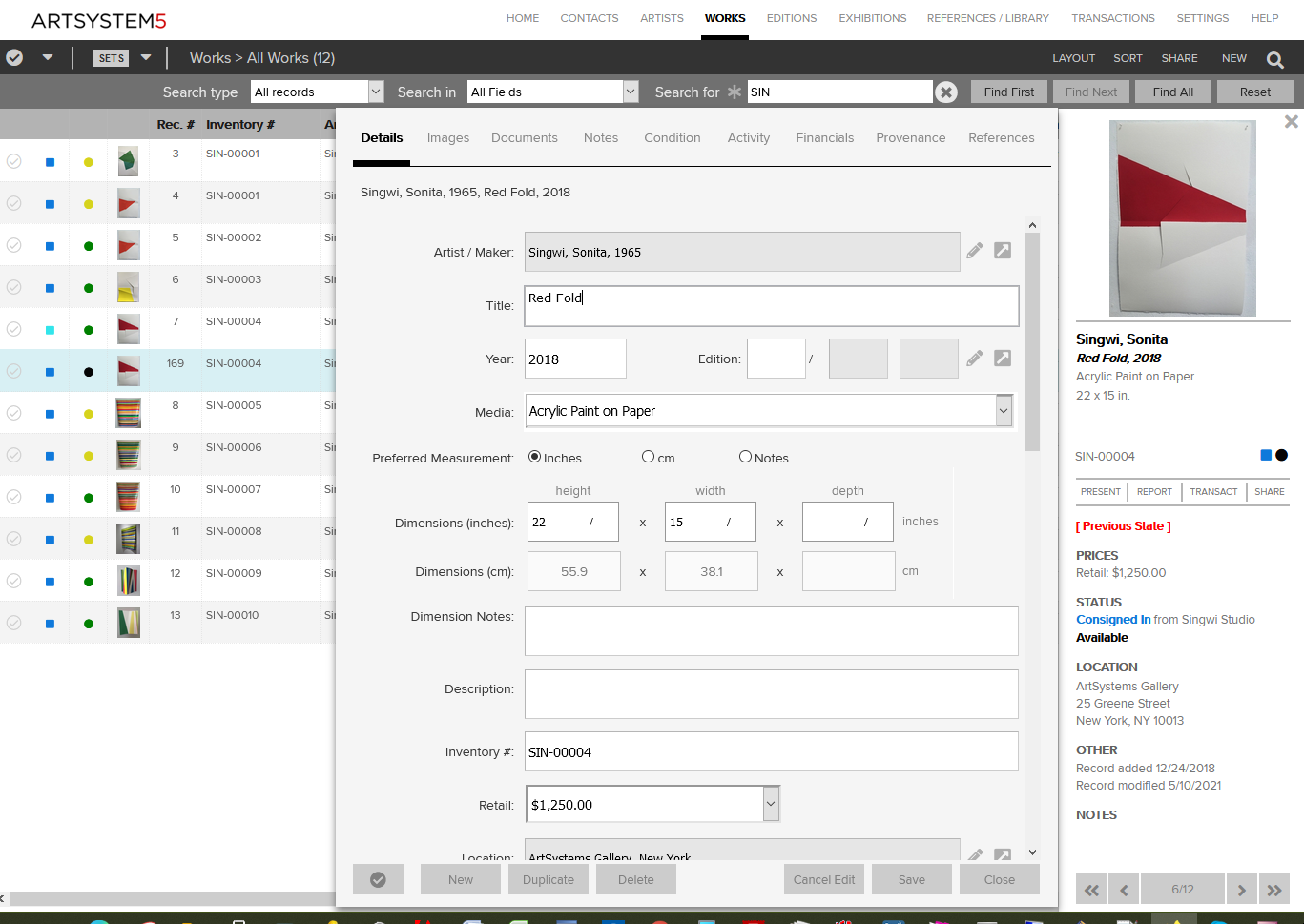Toggle the checkmark for record SIN-00005

[x=14, y=413]
